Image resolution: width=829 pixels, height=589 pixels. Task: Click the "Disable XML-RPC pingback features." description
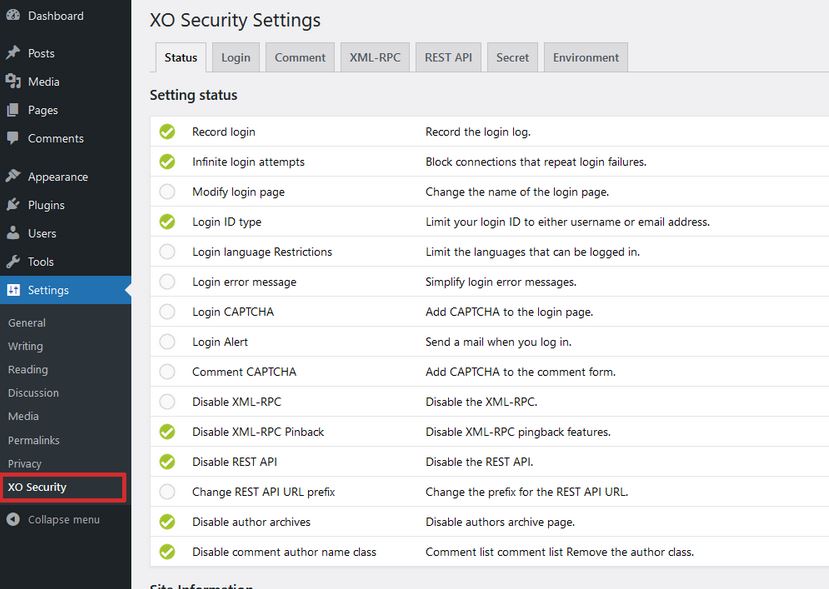click(x=518, y=432)
